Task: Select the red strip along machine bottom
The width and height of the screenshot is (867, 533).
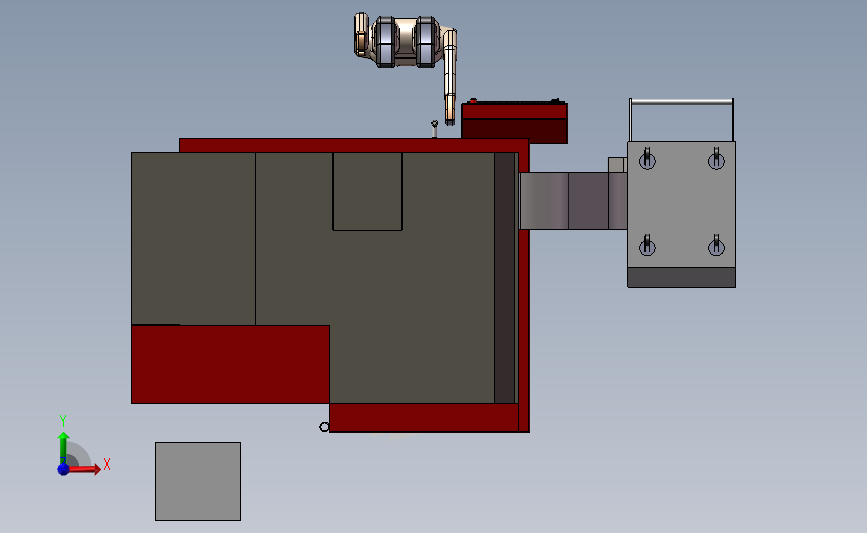Action: click(424, 417)
